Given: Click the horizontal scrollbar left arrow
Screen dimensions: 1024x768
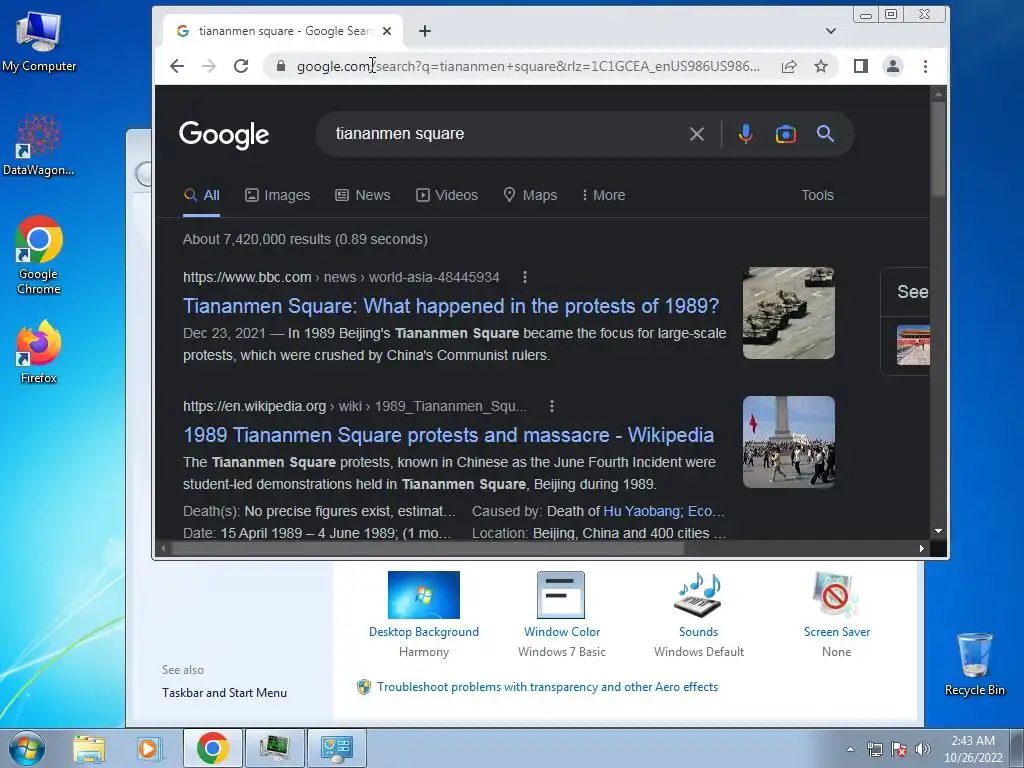Looking at the screenshot, I should pyautogui.click(x=163, y=549).
